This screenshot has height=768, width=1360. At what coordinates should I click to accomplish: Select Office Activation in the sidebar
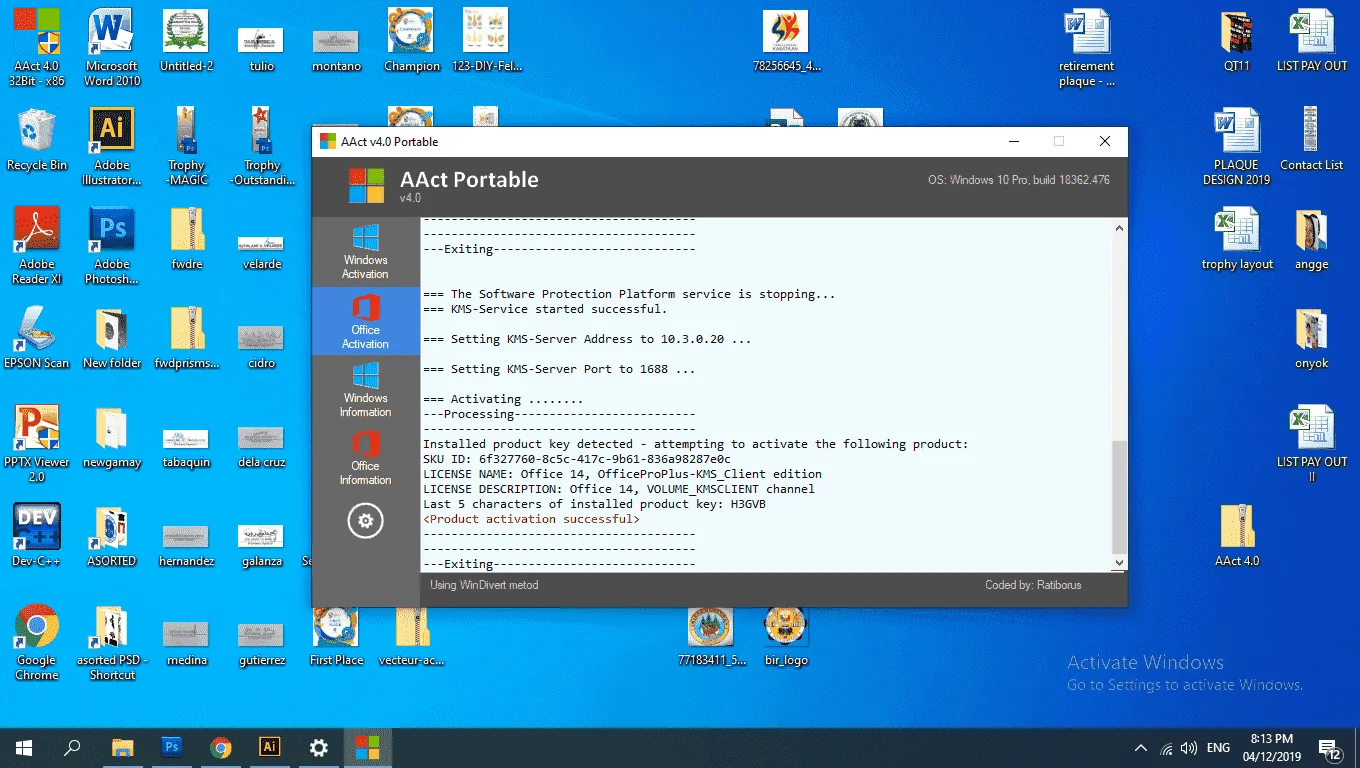pyautogui.click(x=365, y=321)
